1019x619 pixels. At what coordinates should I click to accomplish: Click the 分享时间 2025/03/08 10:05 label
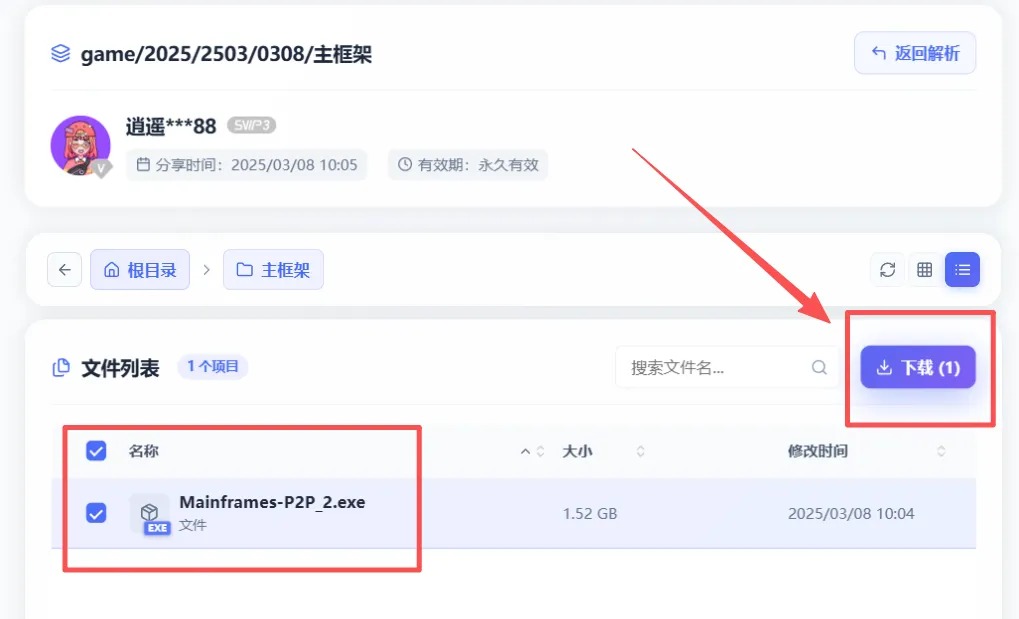(247, 165)
